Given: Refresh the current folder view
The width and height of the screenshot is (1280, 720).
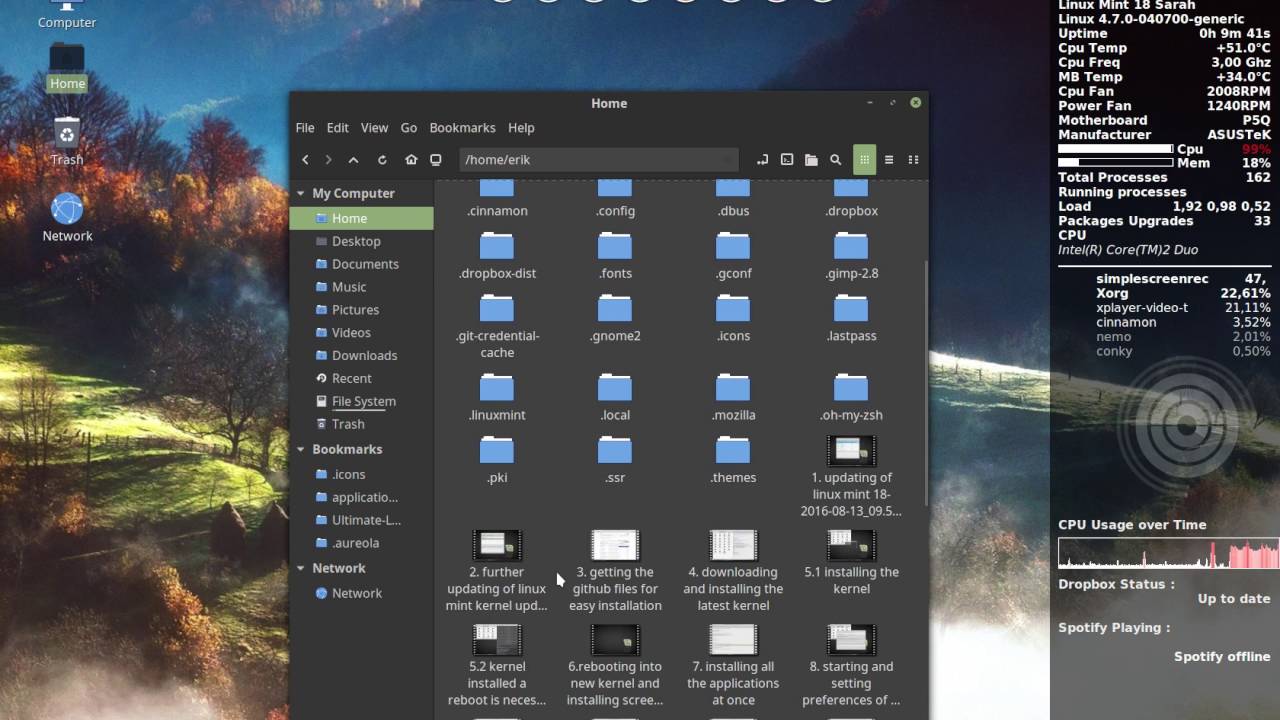Looking at the screenshot, I should point(382,159).
